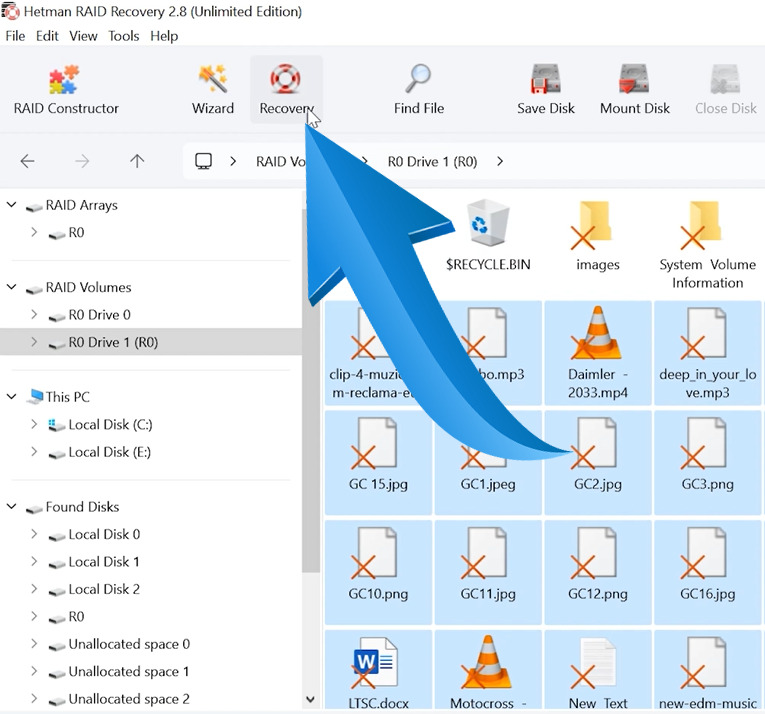Expand Local Disk (C:)
This screenshot has height=714, width=765.
pyautogui.click(x=34, y=424)
